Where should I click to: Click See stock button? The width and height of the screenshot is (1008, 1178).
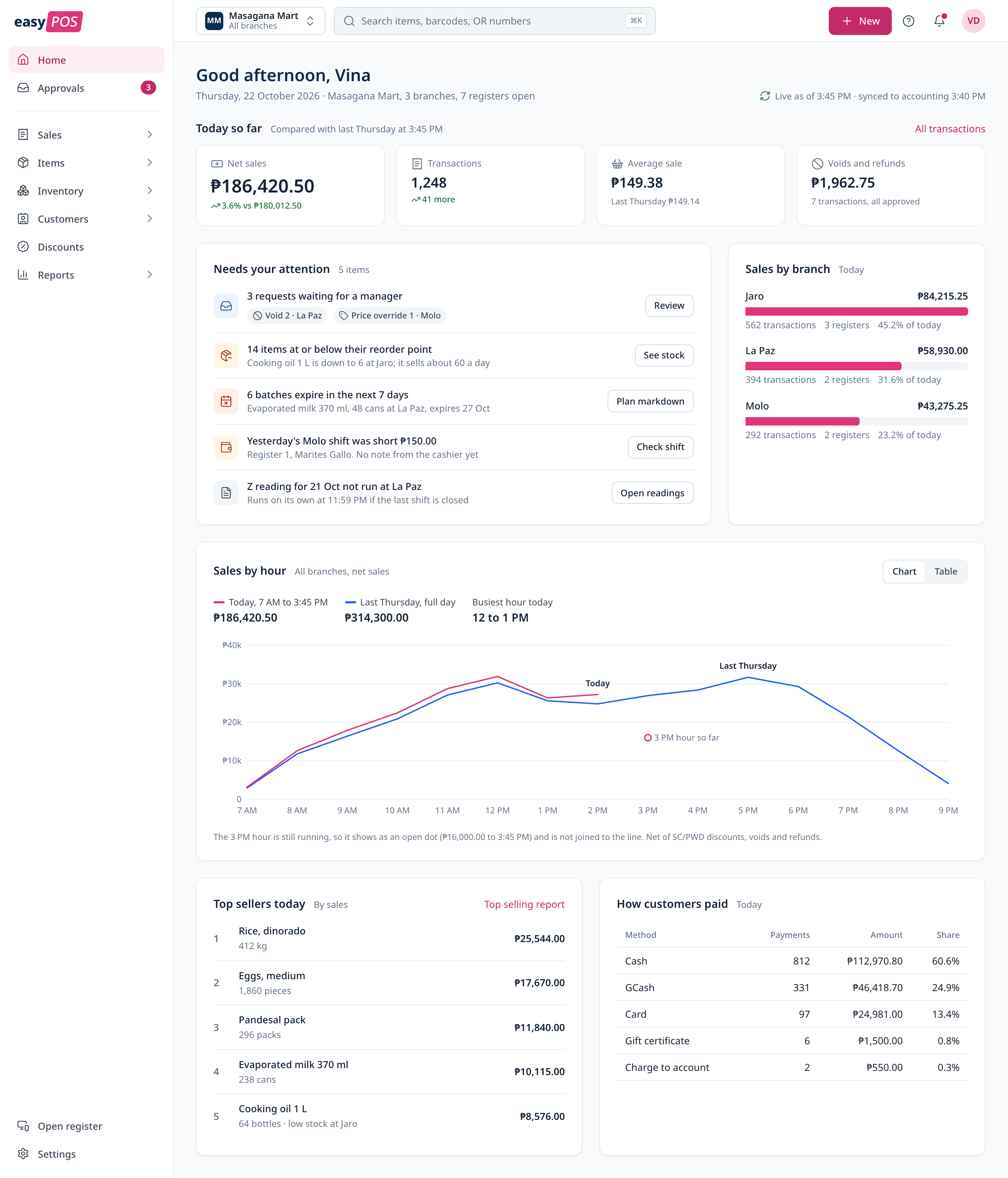point(664,355)
